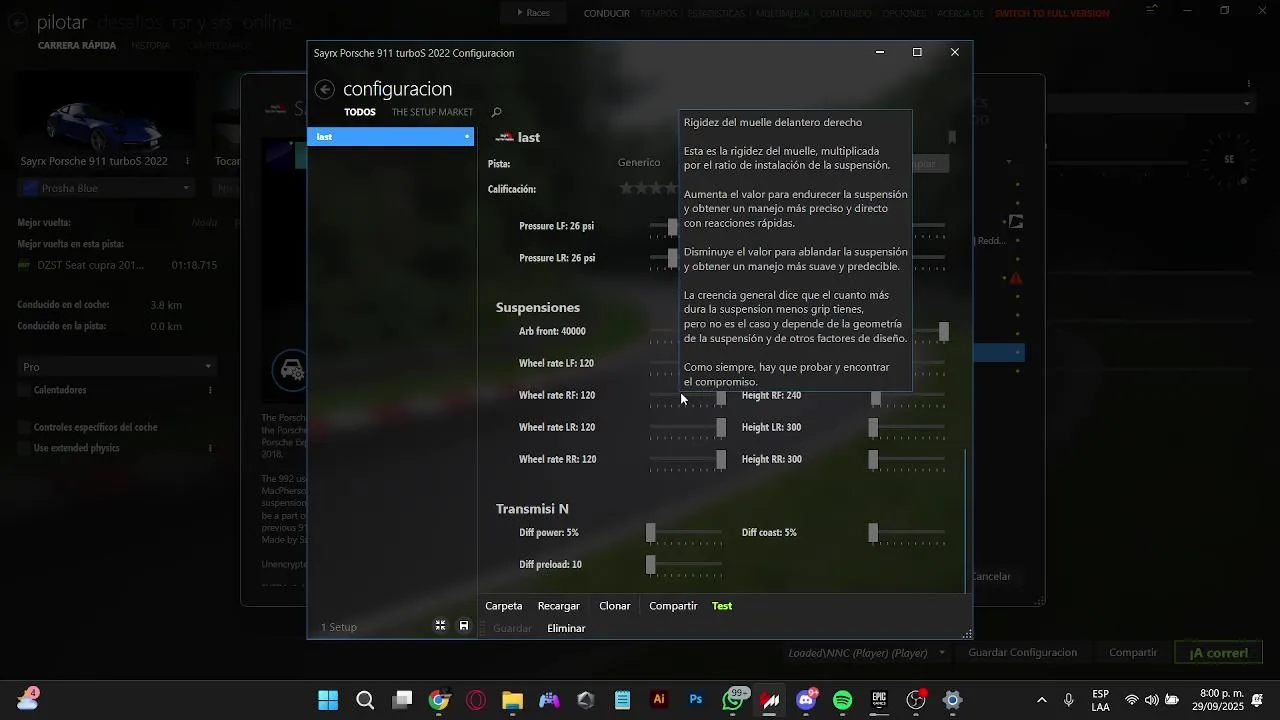Open the ESP LAA language switcher
1280x720 pixels.
pos(1100,700)
